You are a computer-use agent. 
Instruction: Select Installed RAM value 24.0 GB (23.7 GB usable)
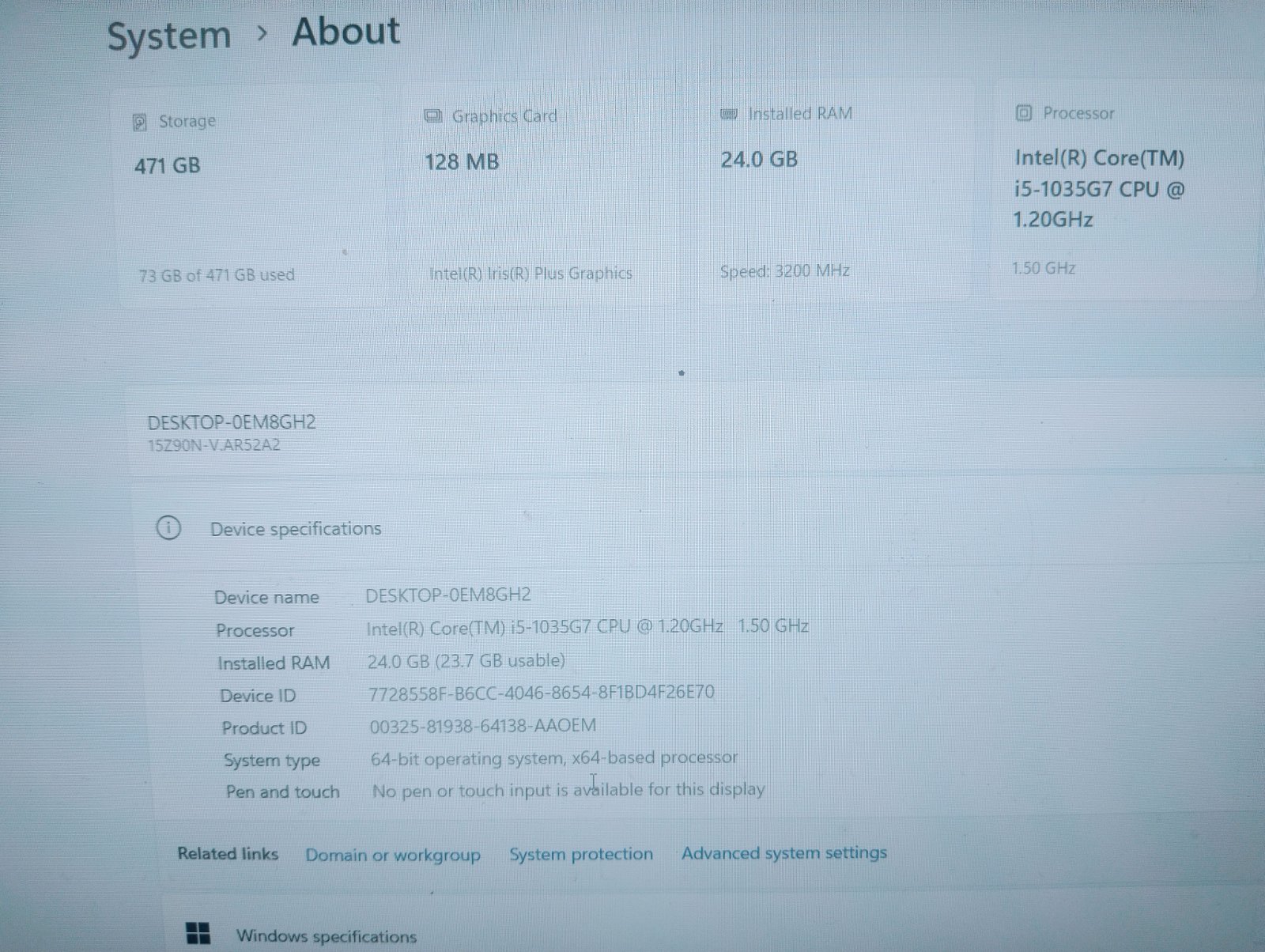point(466,661)
